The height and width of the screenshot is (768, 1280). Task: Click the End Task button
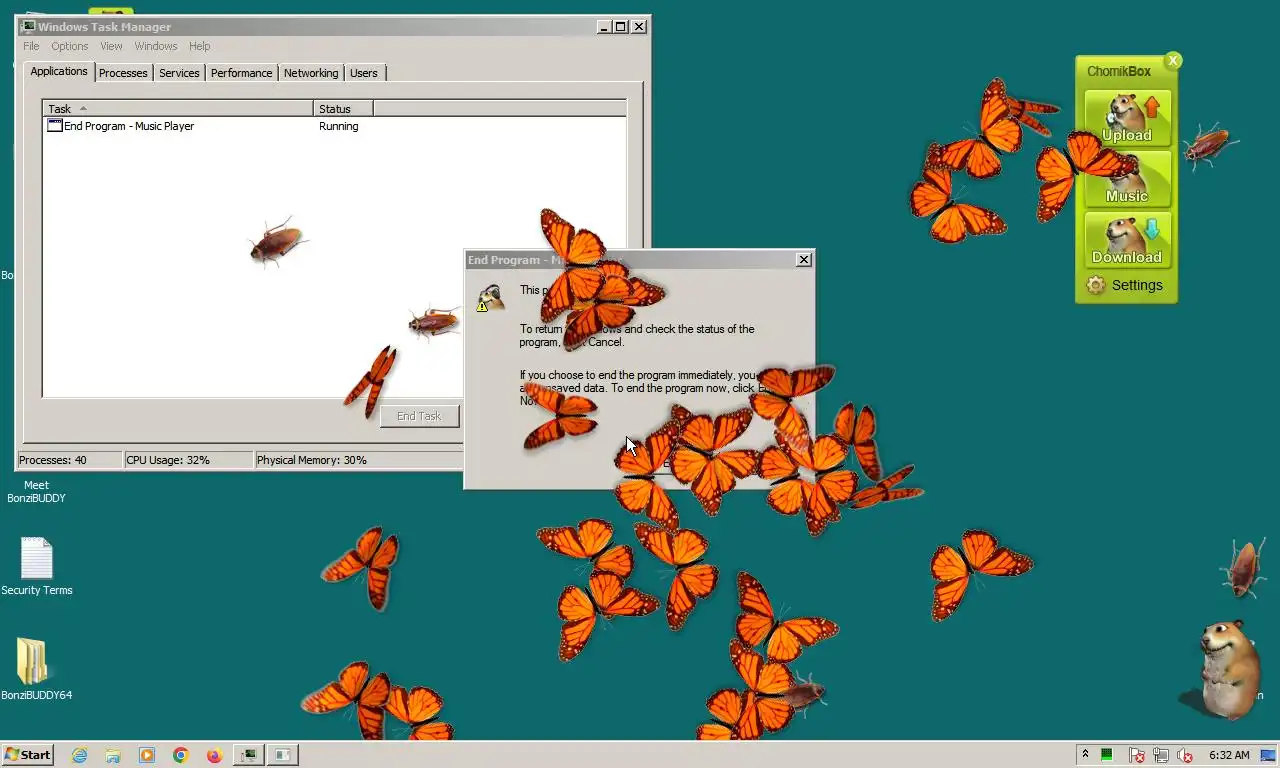419,416
